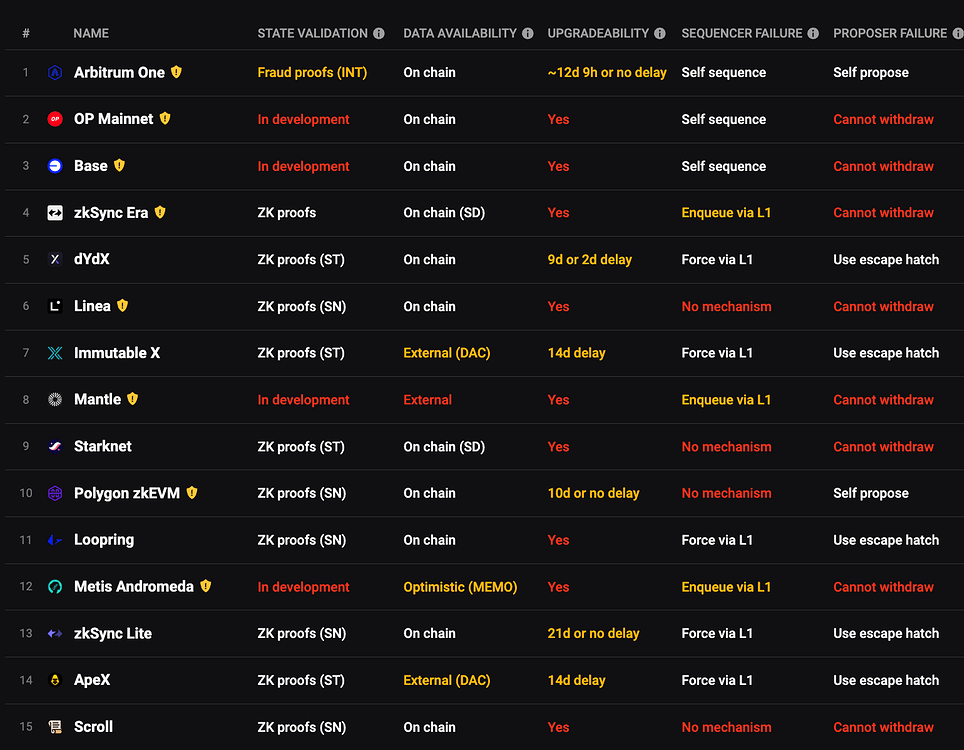Click the Data Availability info icon
This screenshot has width=964, height=750.
(x=526, y=33)
